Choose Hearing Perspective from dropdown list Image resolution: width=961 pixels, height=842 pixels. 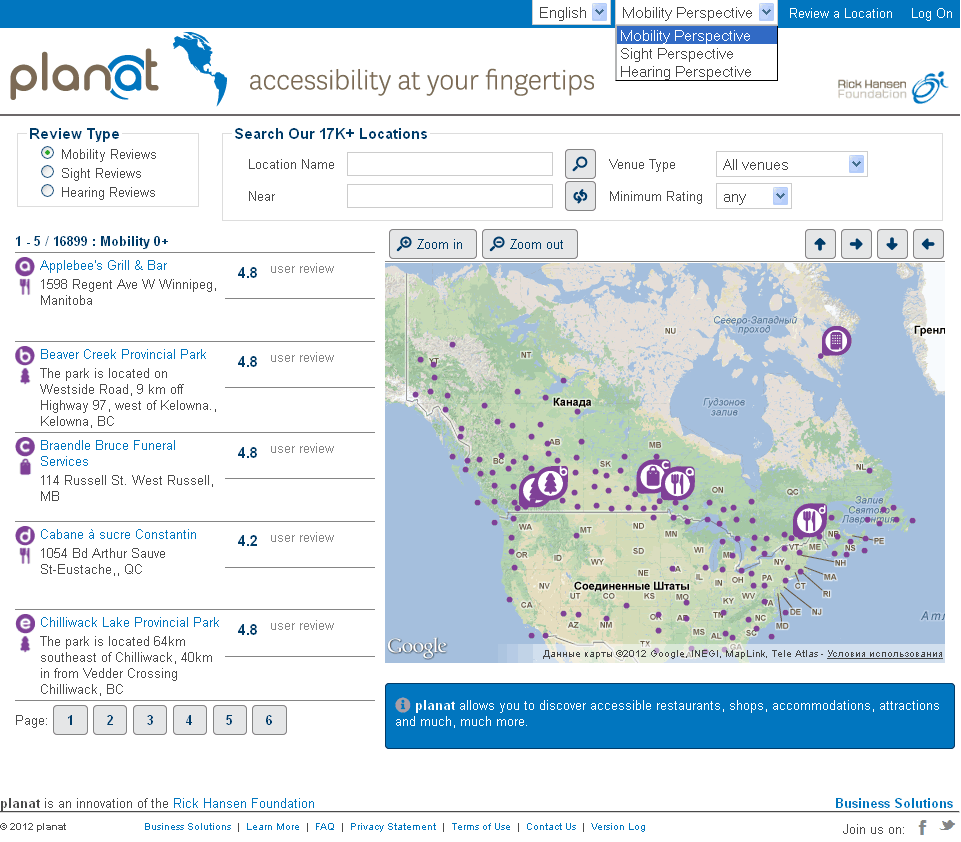coord(697,72)
